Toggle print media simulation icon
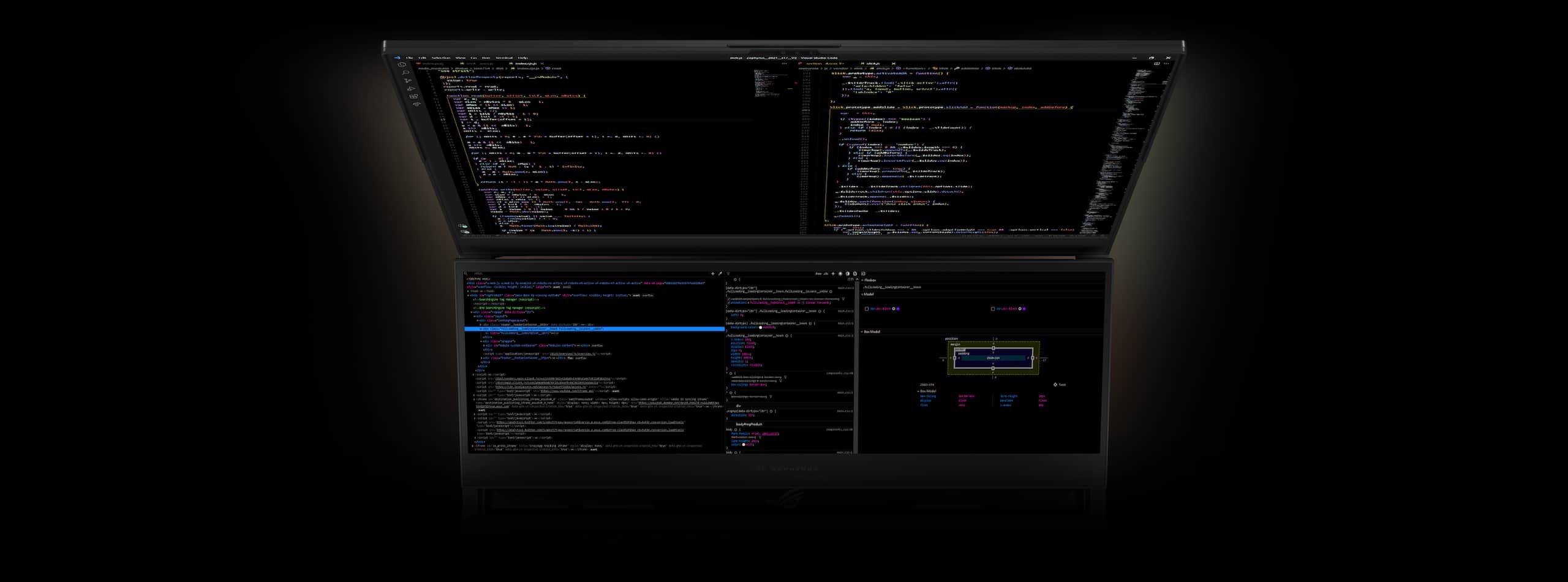The width and height of the screenshot is (1568, 582). click(x=855, y=274)
